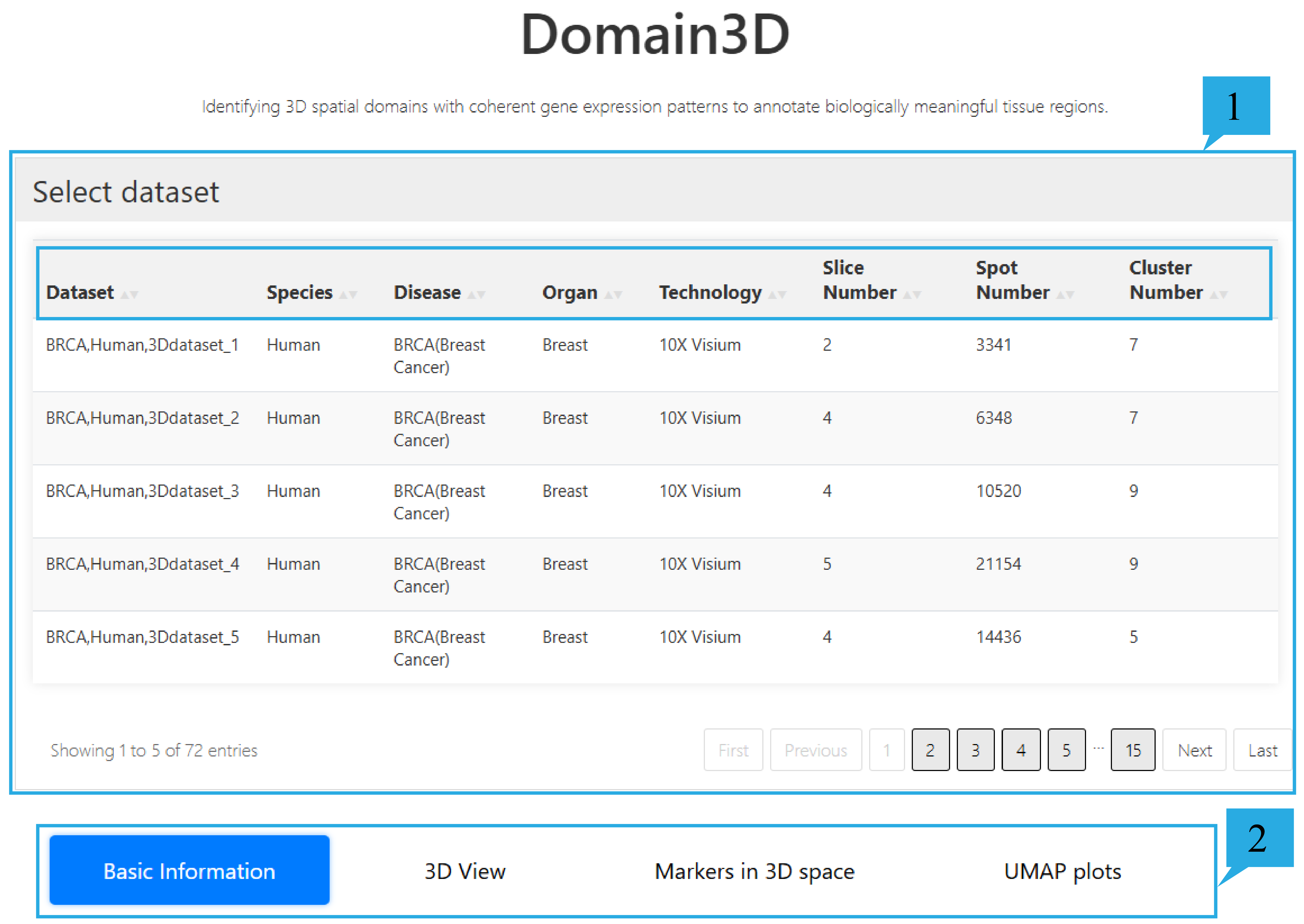This screenshot has height=924, width=1304.
Task: Sort by Disease column arrow icon
Action: [x=476, y=294]
